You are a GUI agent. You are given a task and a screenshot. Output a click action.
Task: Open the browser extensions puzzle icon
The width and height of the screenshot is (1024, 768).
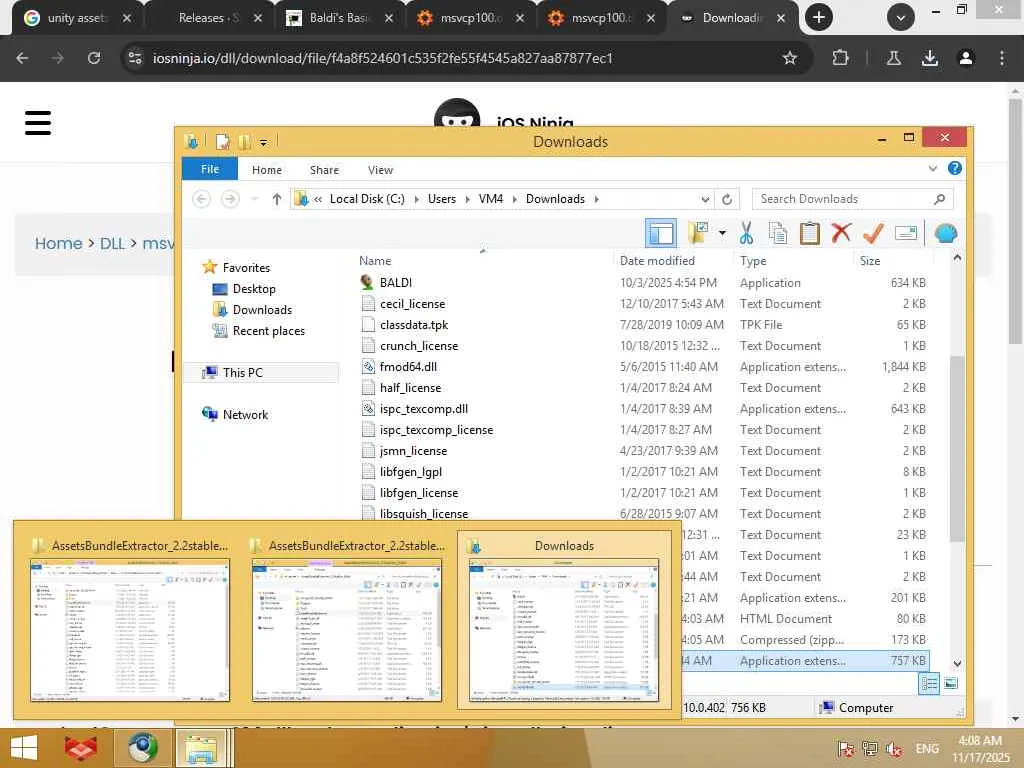tap(840, 58)
